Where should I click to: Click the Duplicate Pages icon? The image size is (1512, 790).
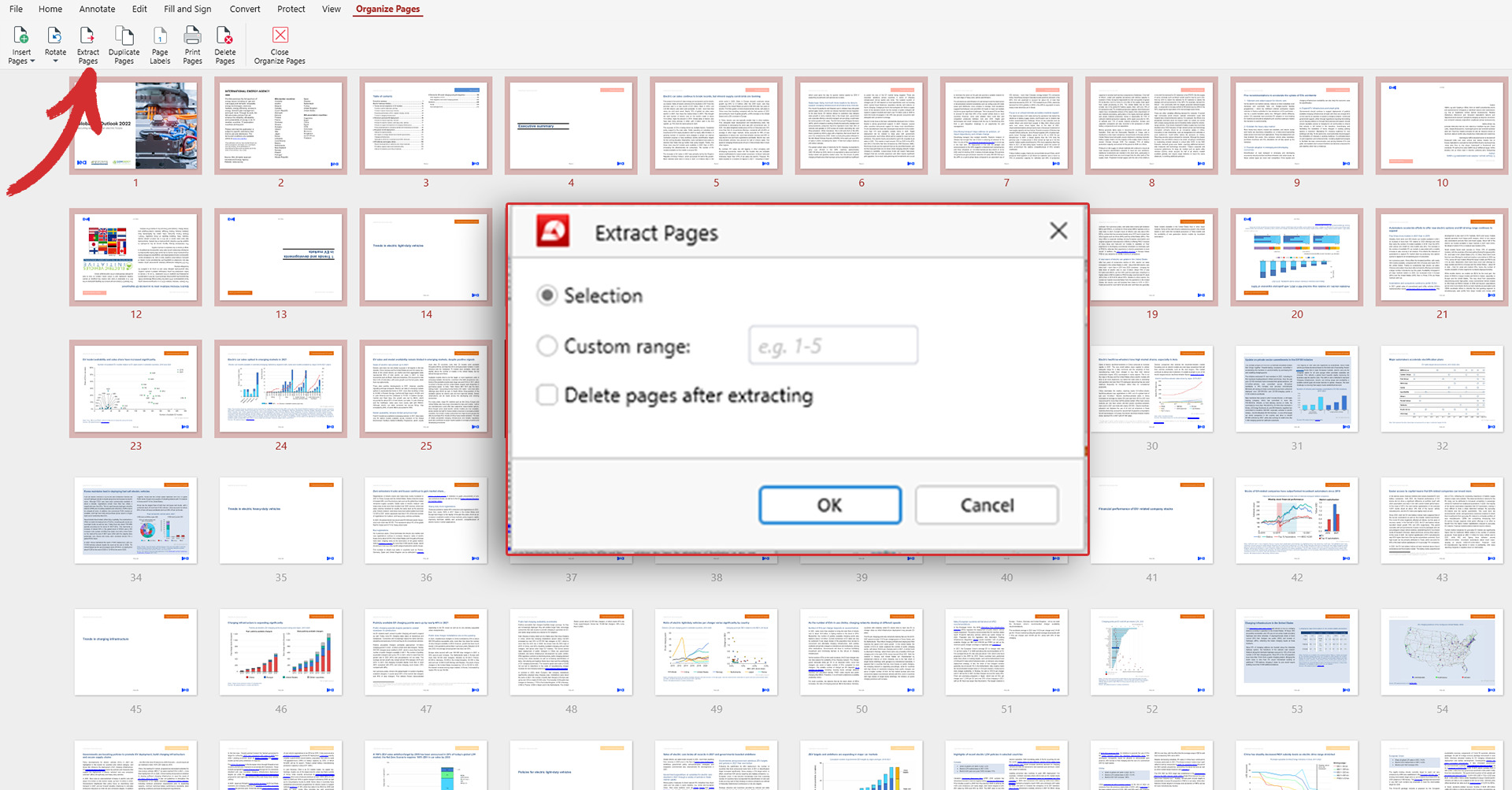point(124,36)
